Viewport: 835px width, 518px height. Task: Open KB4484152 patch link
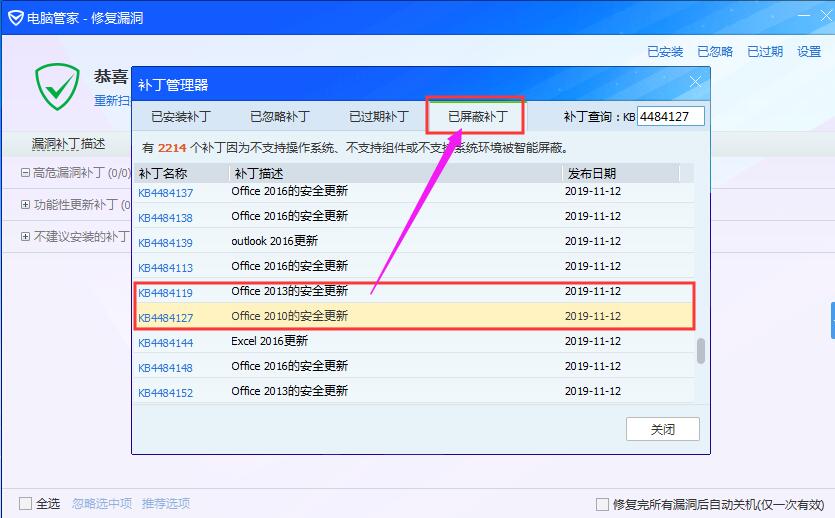click(166, 393)
